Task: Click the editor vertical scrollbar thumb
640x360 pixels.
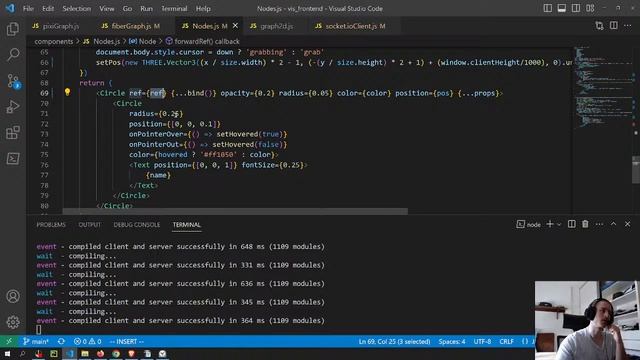Action: pyautogui.click(x=636, y=170)
